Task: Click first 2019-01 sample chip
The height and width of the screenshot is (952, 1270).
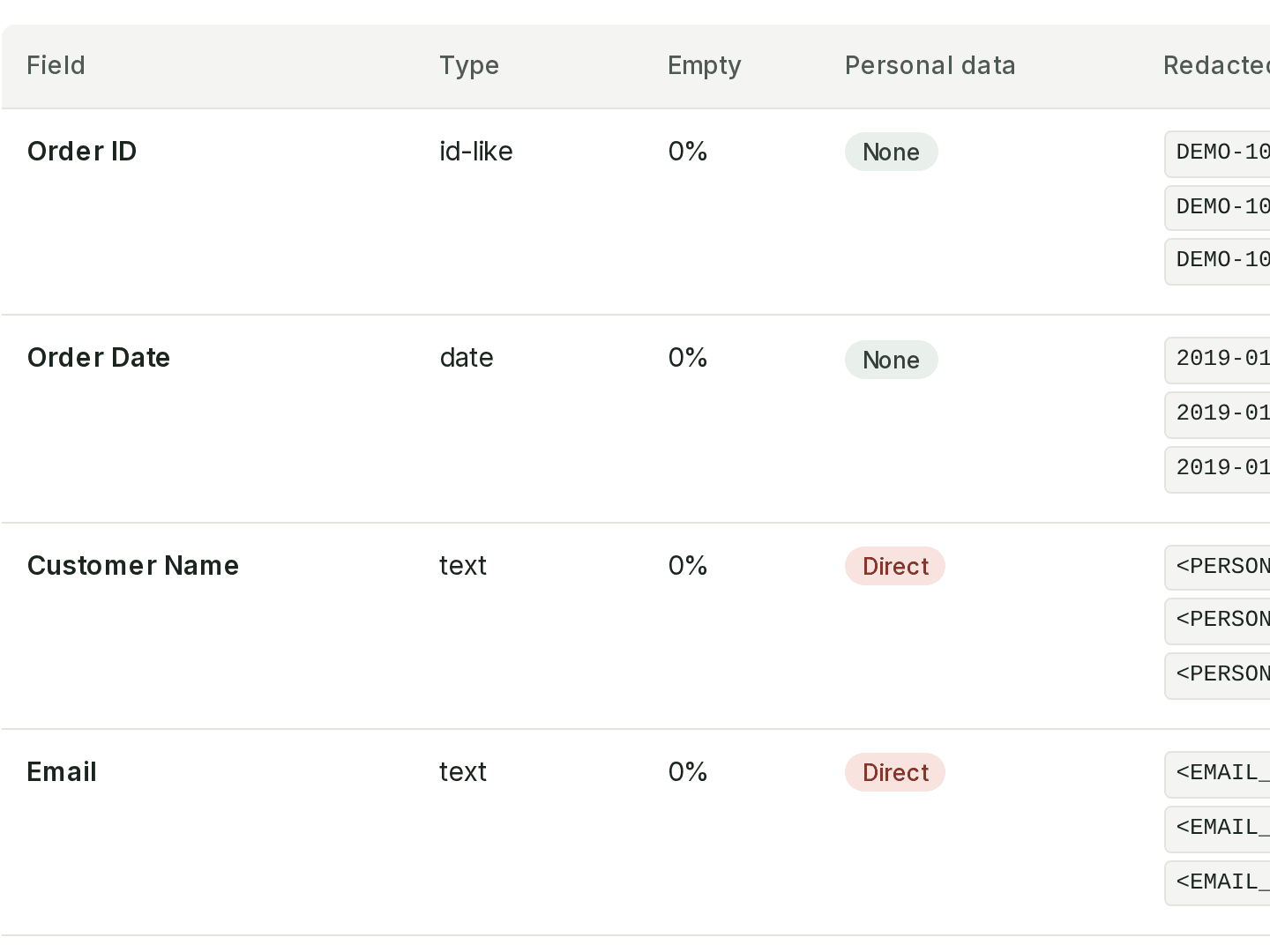Action: click(1218, 360)
